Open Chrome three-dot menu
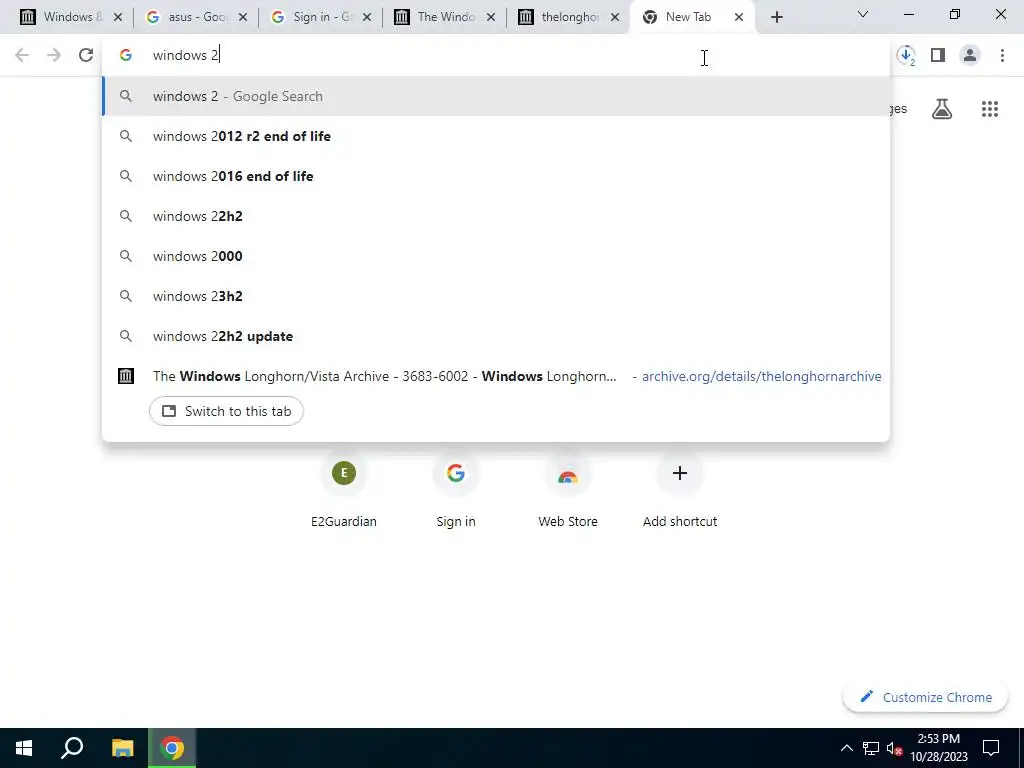 pyautogui.click(x=1002, y=56)
